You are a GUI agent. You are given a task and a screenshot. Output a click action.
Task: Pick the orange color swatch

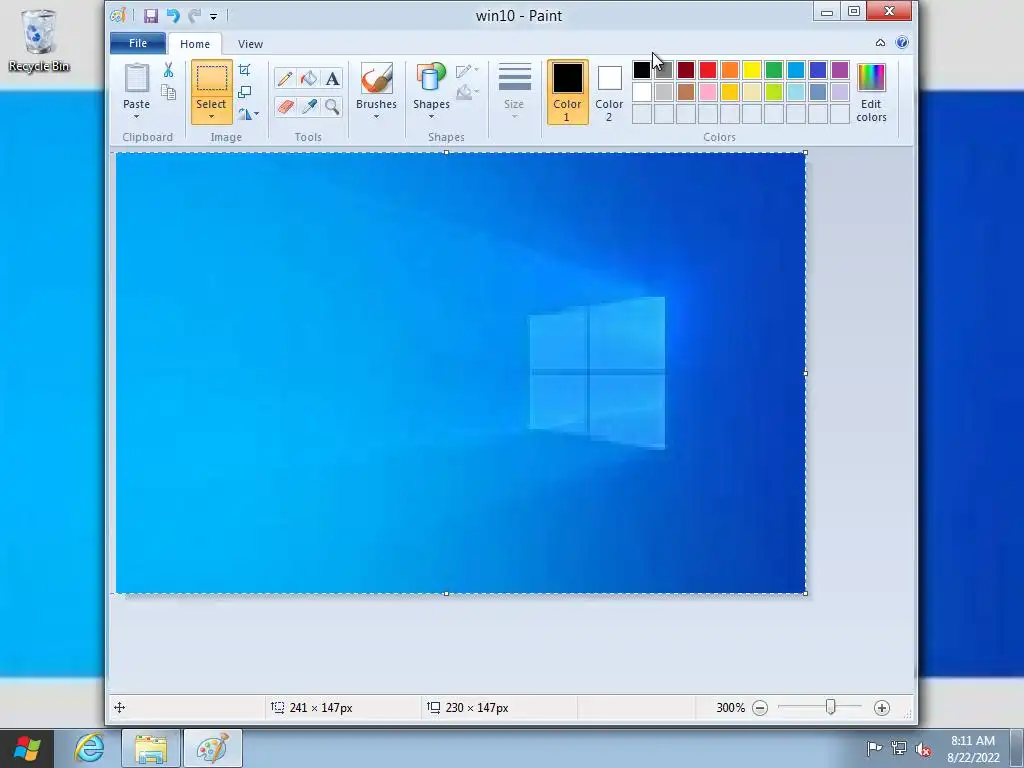click(729, 70)
